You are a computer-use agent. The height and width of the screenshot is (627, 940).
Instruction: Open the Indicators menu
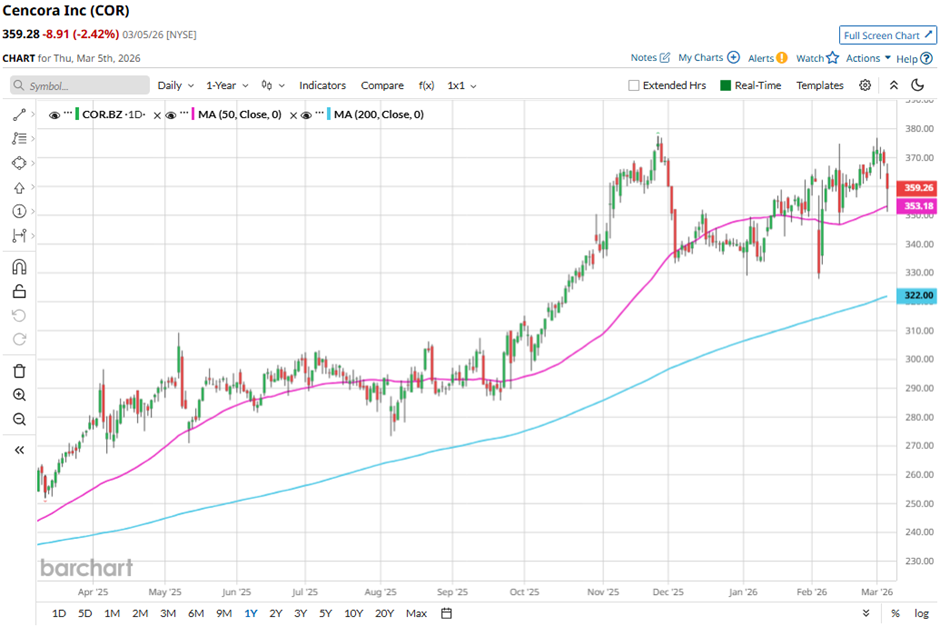pyautogui.click(x=322, y=86)
